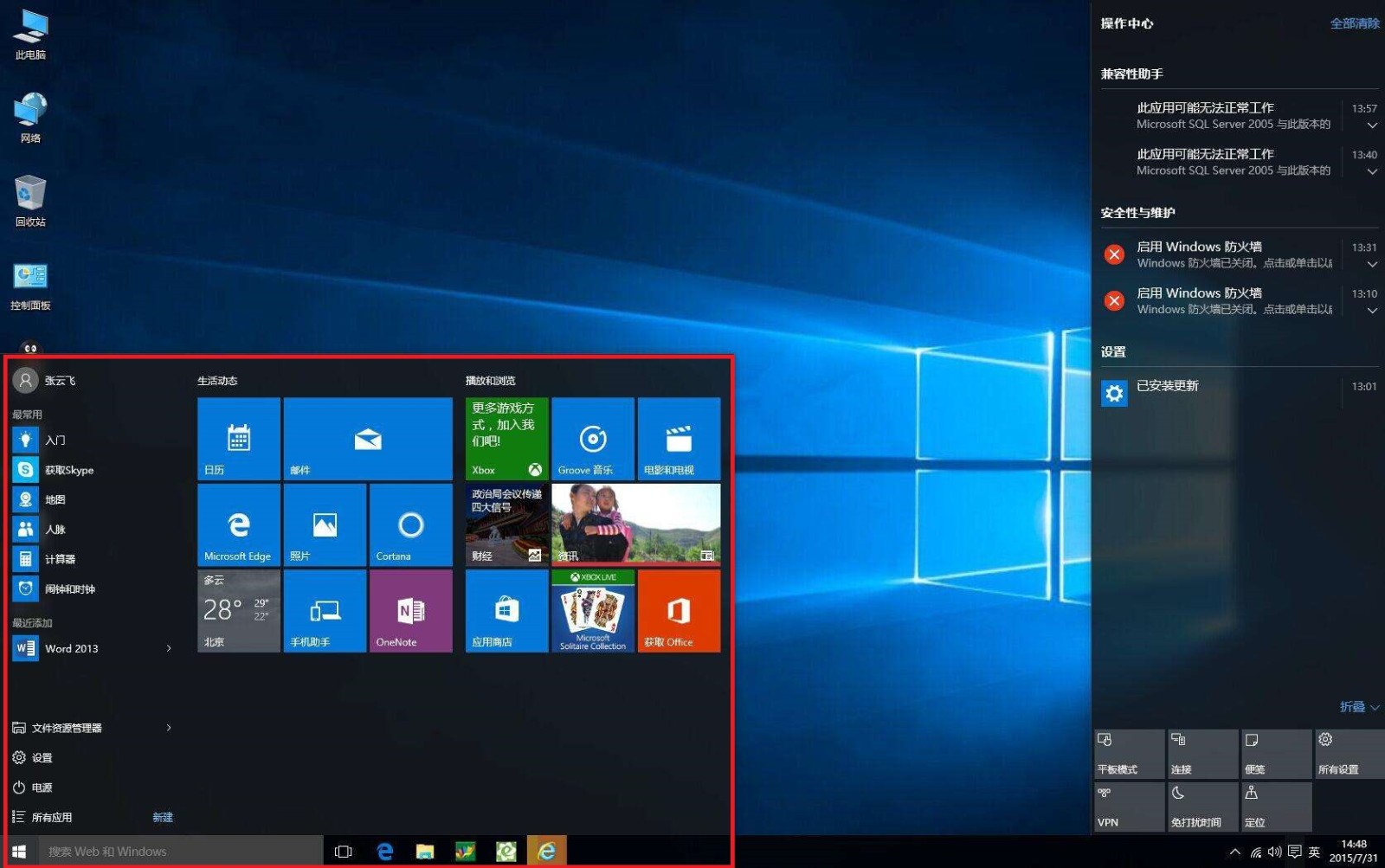This screenshot has width=1385, height=868.
Task: Open the 已安装更新 notification
Action: [x=1238, y=392]
